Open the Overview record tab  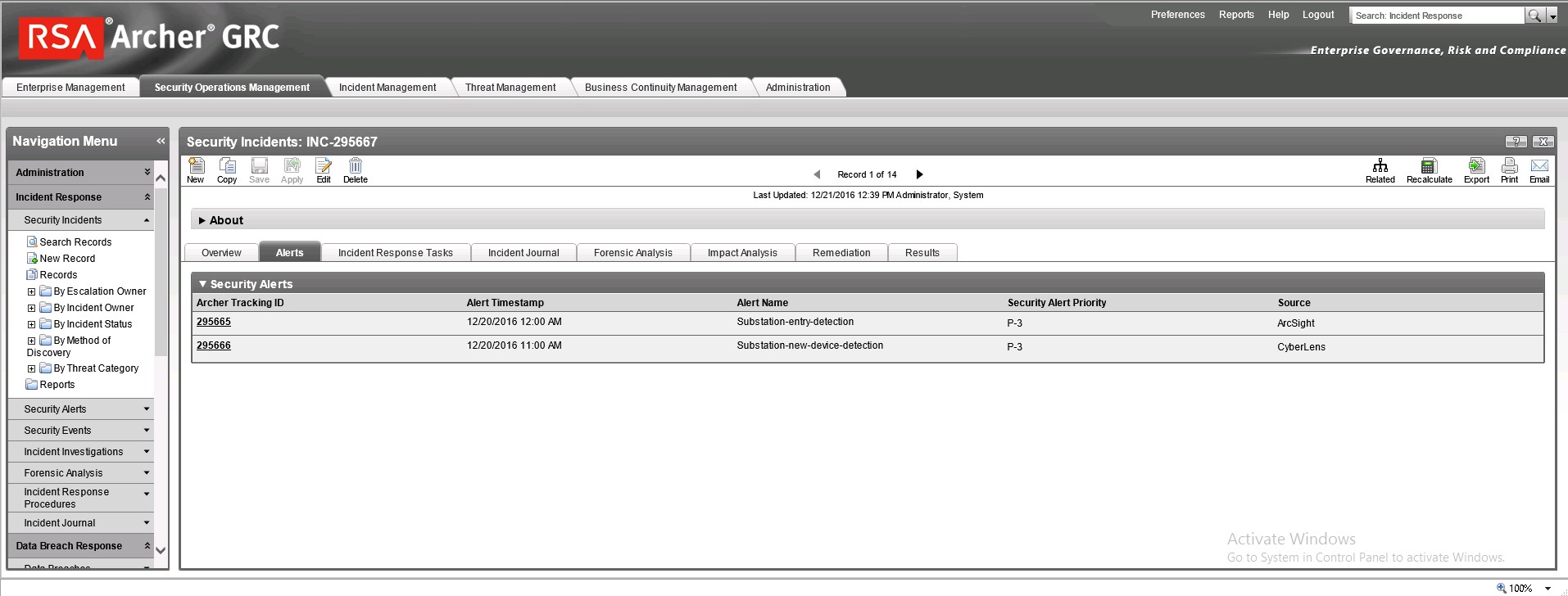(x=221, y=253)
